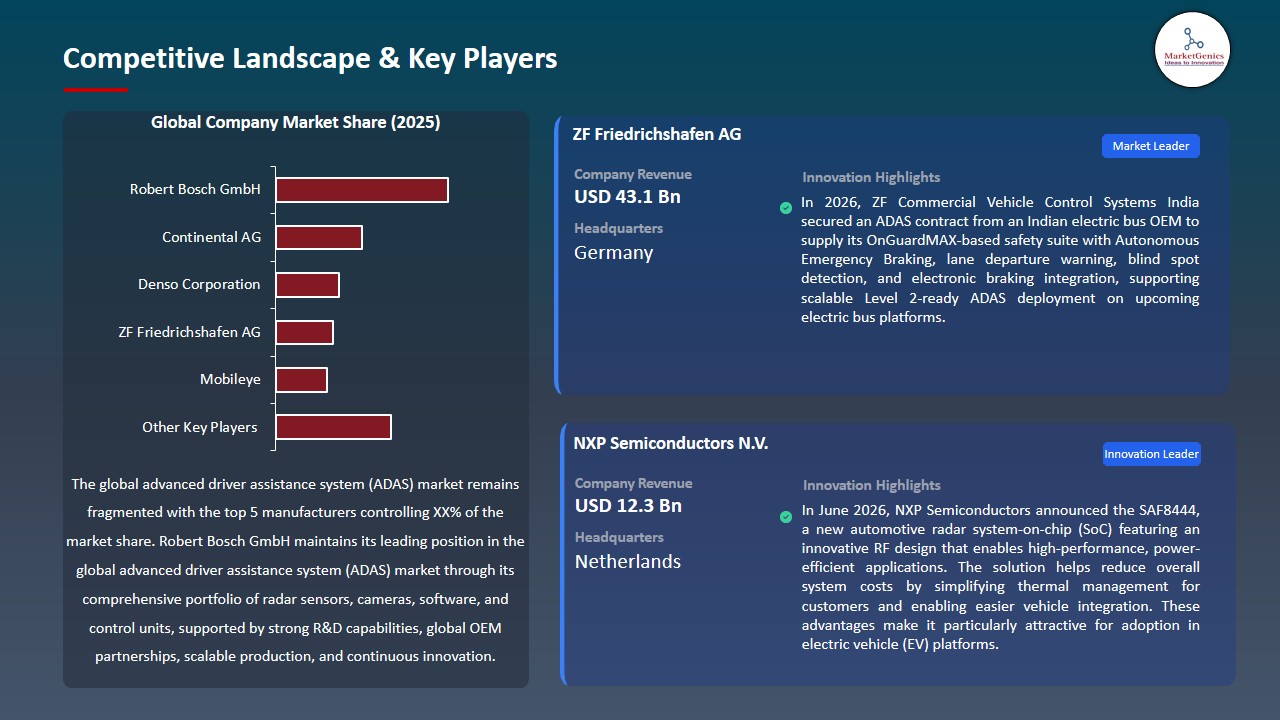1280x720 pixels.
Task: Select the USD 12.3 Bn revenue value
Action: (x=628, y=506)
